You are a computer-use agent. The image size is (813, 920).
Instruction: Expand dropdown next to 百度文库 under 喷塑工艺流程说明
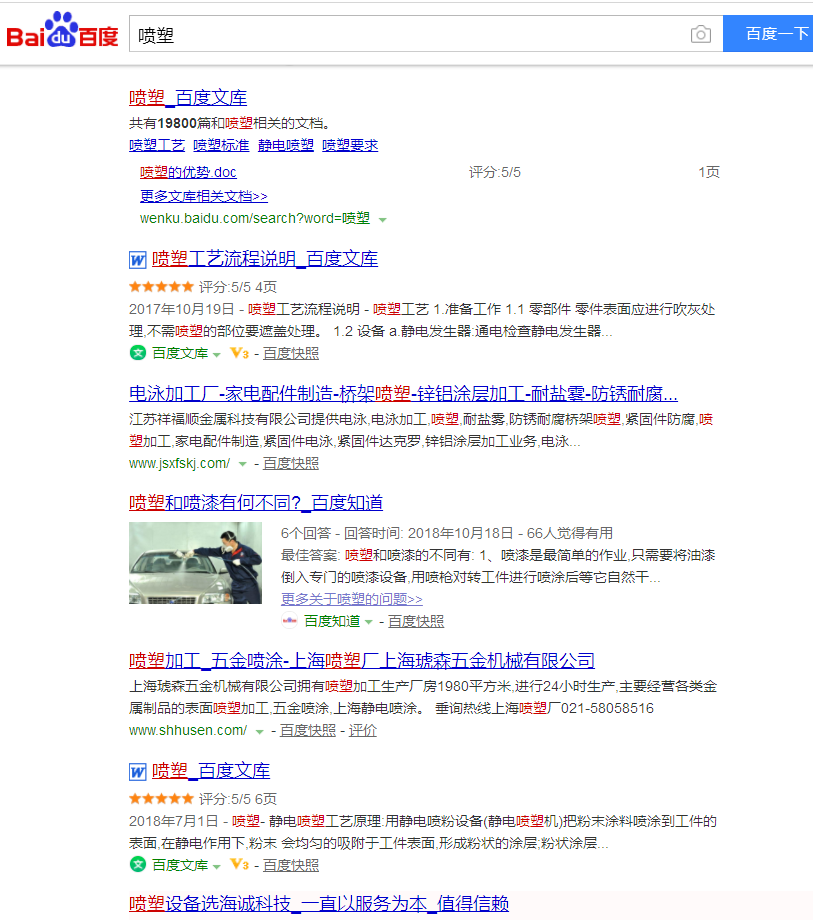[216, 354]
